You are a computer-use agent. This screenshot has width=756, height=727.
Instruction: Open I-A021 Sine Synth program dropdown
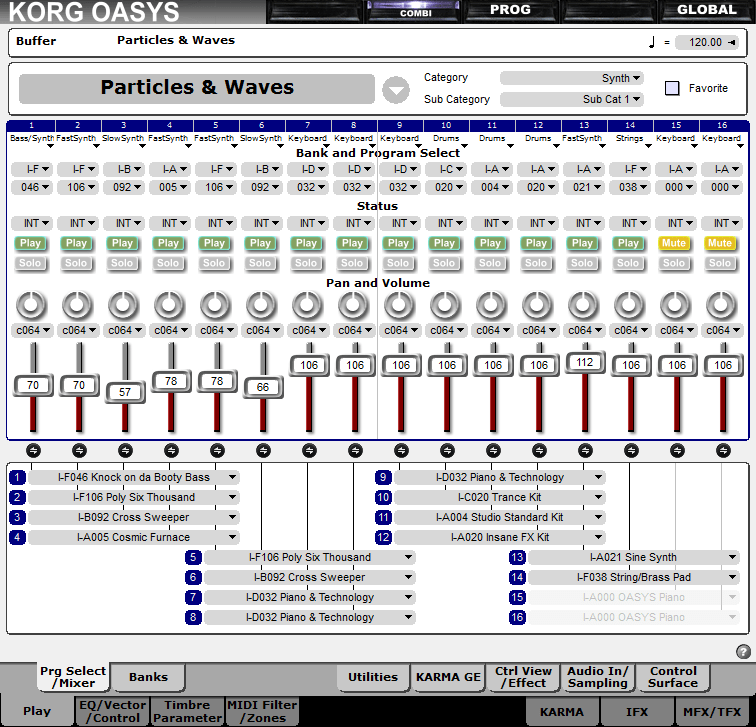[x=634, y=557]
